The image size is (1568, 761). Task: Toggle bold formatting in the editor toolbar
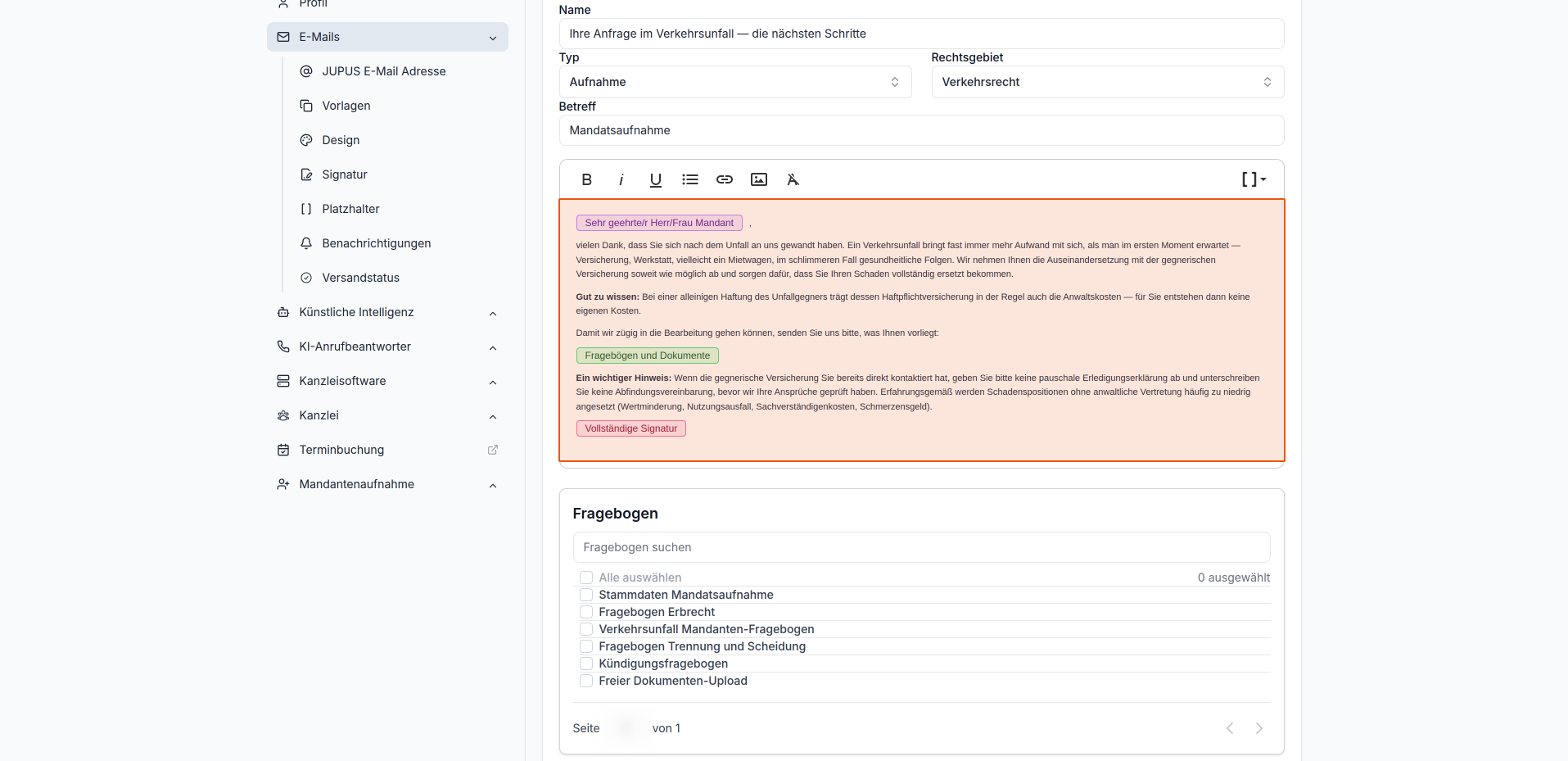586,179
